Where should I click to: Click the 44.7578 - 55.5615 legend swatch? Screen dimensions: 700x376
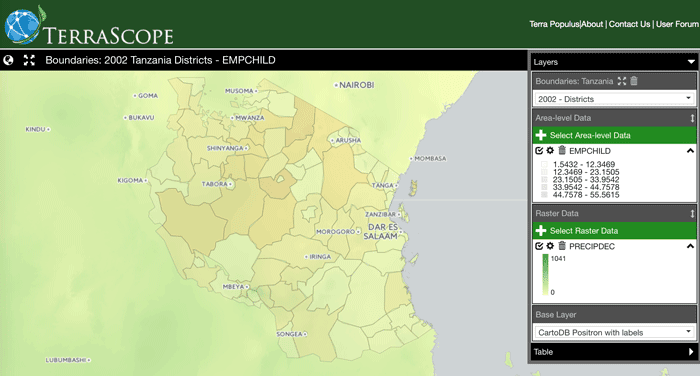coord(544,195)
